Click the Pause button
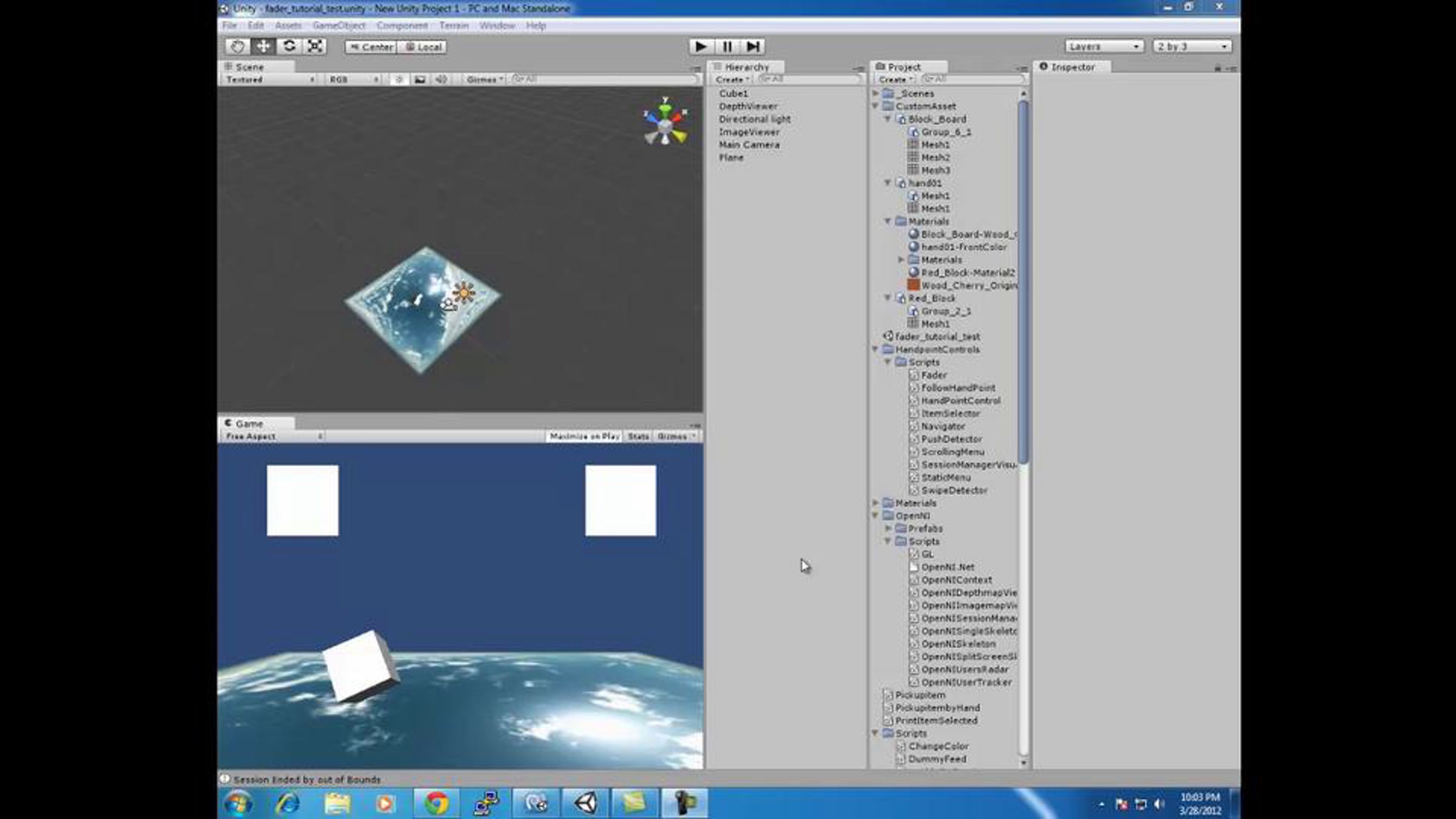 (727, 46)
